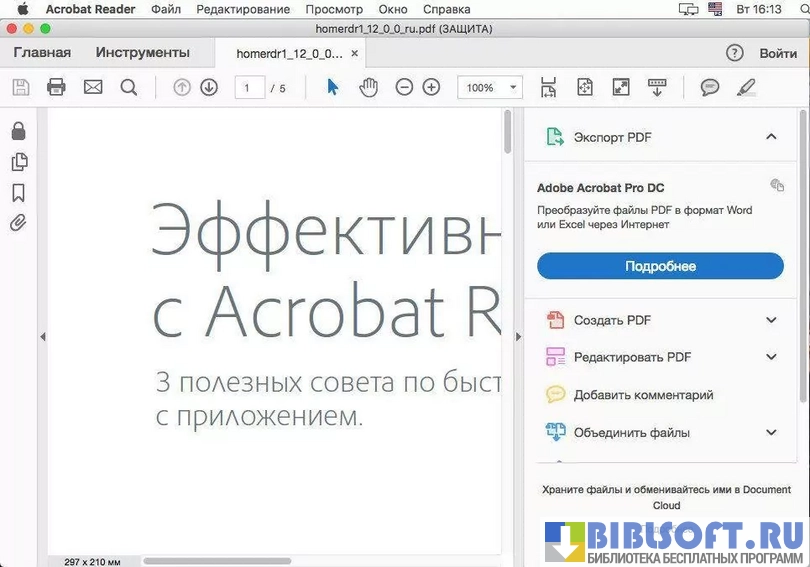Click the zoom out minus icon

(404, 88)
